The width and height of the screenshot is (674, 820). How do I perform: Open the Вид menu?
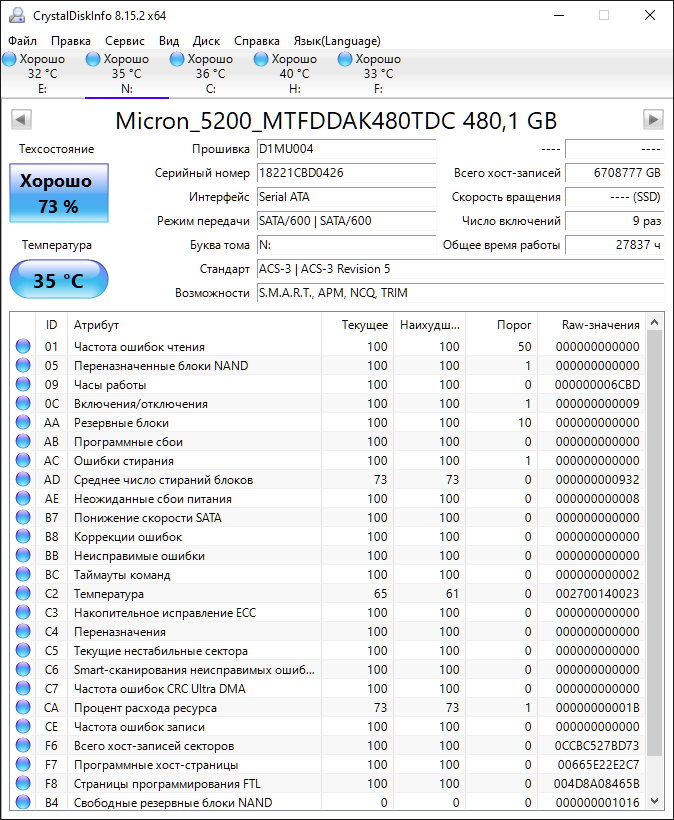pos(169,41)
